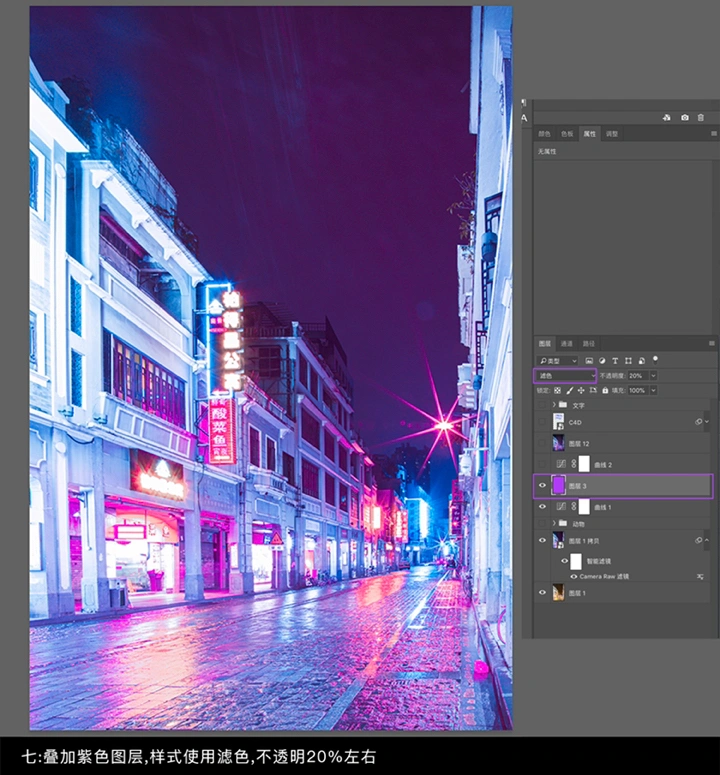Select the Camera Raw 滤镜 entry
The height and width of the screenshot is (775, 720).
pyautogui.click(x=604, y=576)
